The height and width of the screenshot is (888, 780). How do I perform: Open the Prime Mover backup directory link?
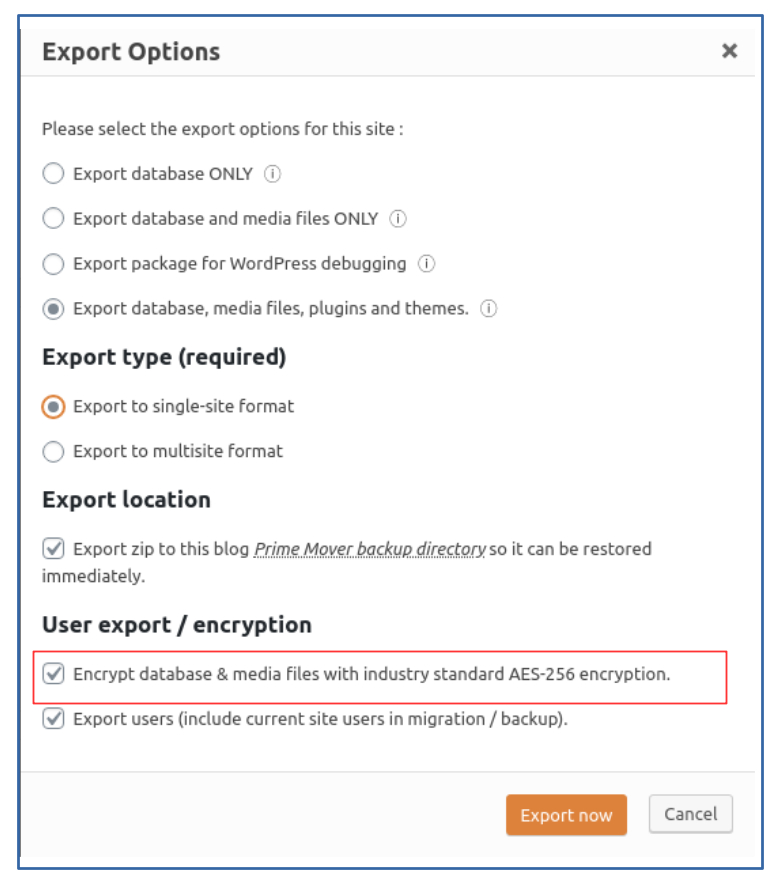(370, 549)
